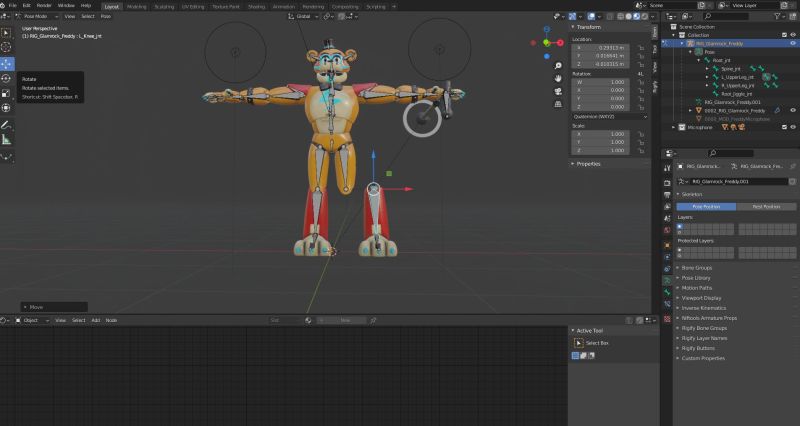Viewport: 800px width, 426px height.
Task: Select the Scale tool in the toolbar
Action: click(x=6, y=93)
